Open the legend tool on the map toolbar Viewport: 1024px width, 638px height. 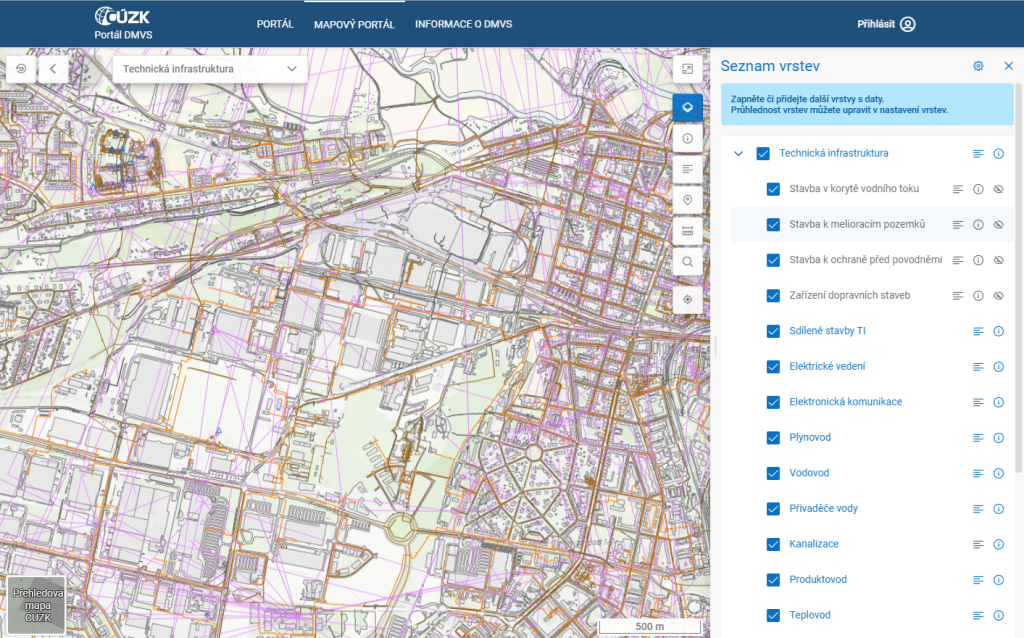pyautogui.click(x=687, y=169)
